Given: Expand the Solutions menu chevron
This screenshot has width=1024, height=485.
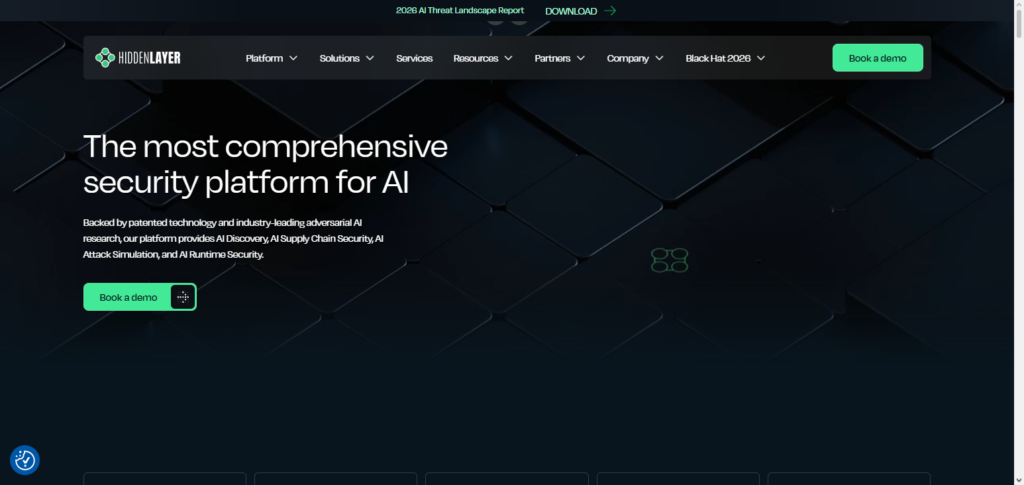Looking at the screenshot, I should pyautogui.click(x=370, y=58).
